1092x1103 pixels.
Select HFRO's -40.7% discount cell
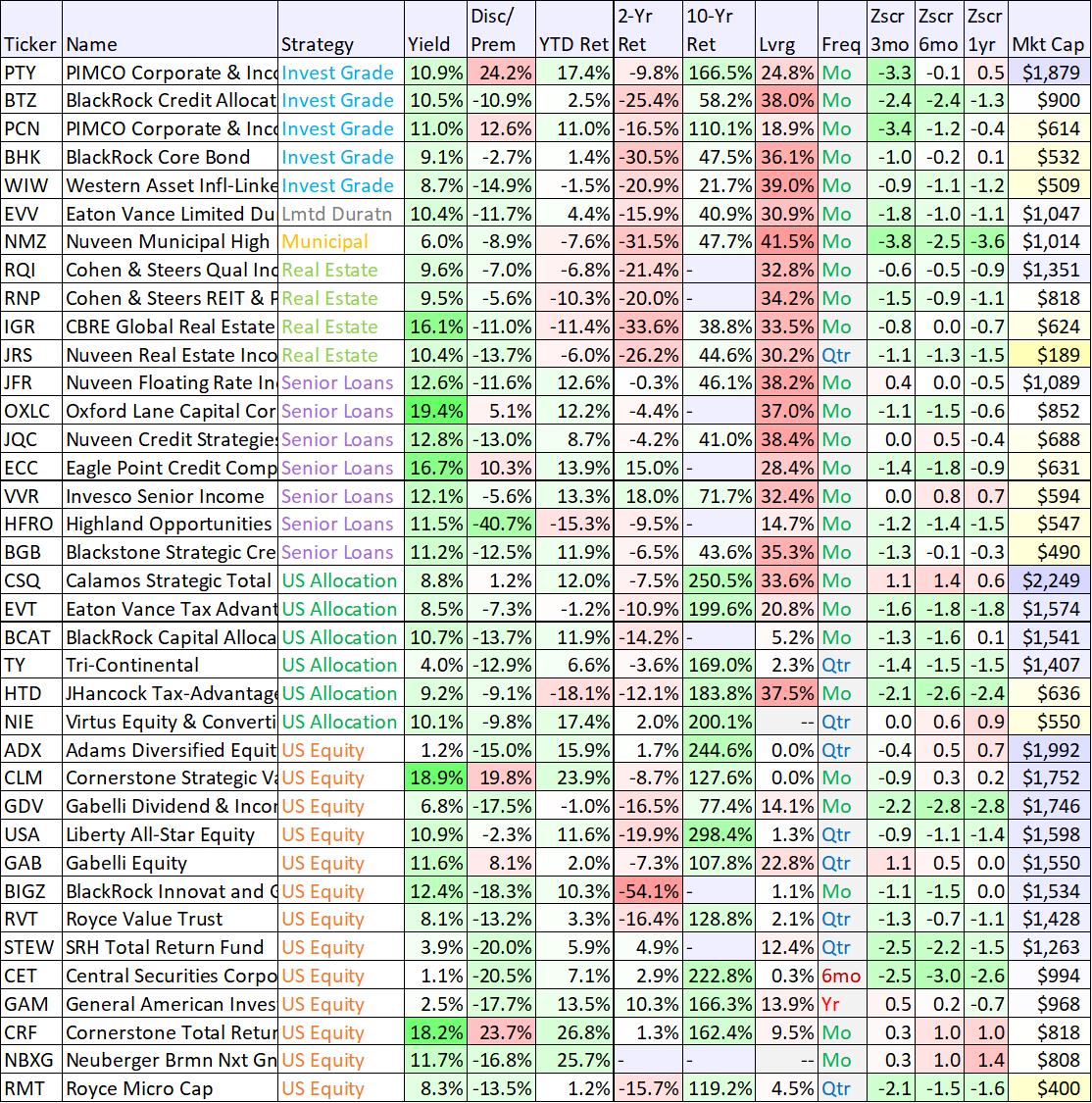[501, 525]
